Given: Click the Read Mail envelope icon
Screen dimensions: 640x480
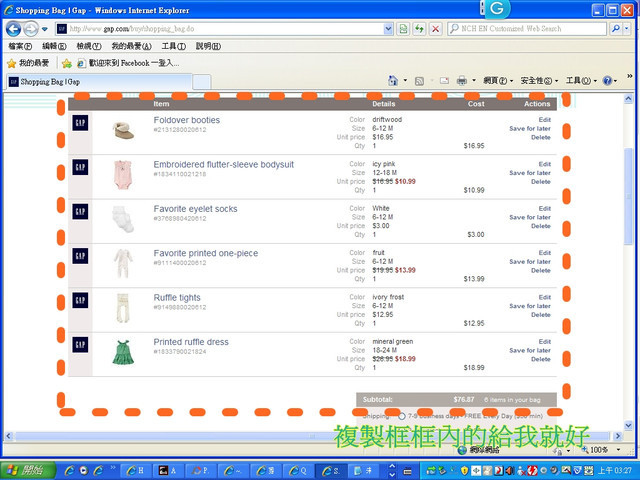Looking at the screenshot, I should click(444, 81).
